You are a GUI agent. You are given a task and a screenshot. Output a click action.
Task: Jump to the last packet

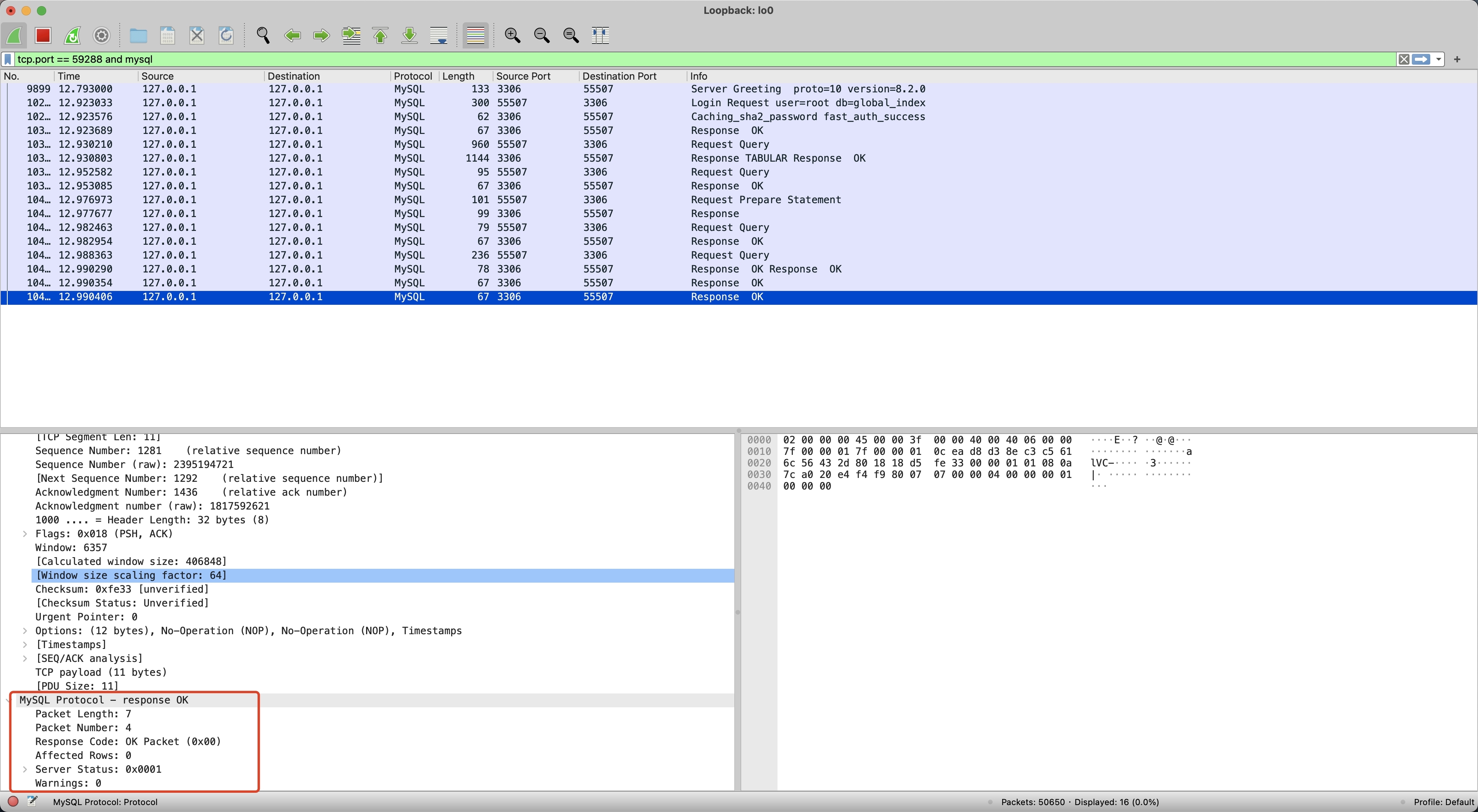pyautogui.click(x=409, y=35)
